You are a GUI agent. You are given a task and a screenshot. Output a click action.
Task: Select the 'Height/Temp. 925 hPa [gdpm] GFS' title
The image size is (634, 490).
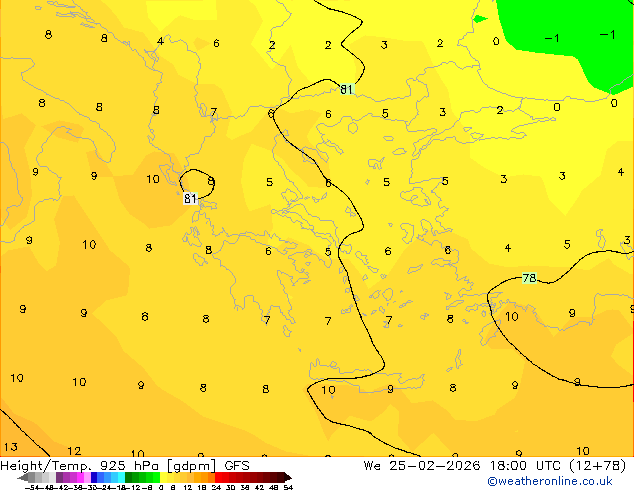125,466
